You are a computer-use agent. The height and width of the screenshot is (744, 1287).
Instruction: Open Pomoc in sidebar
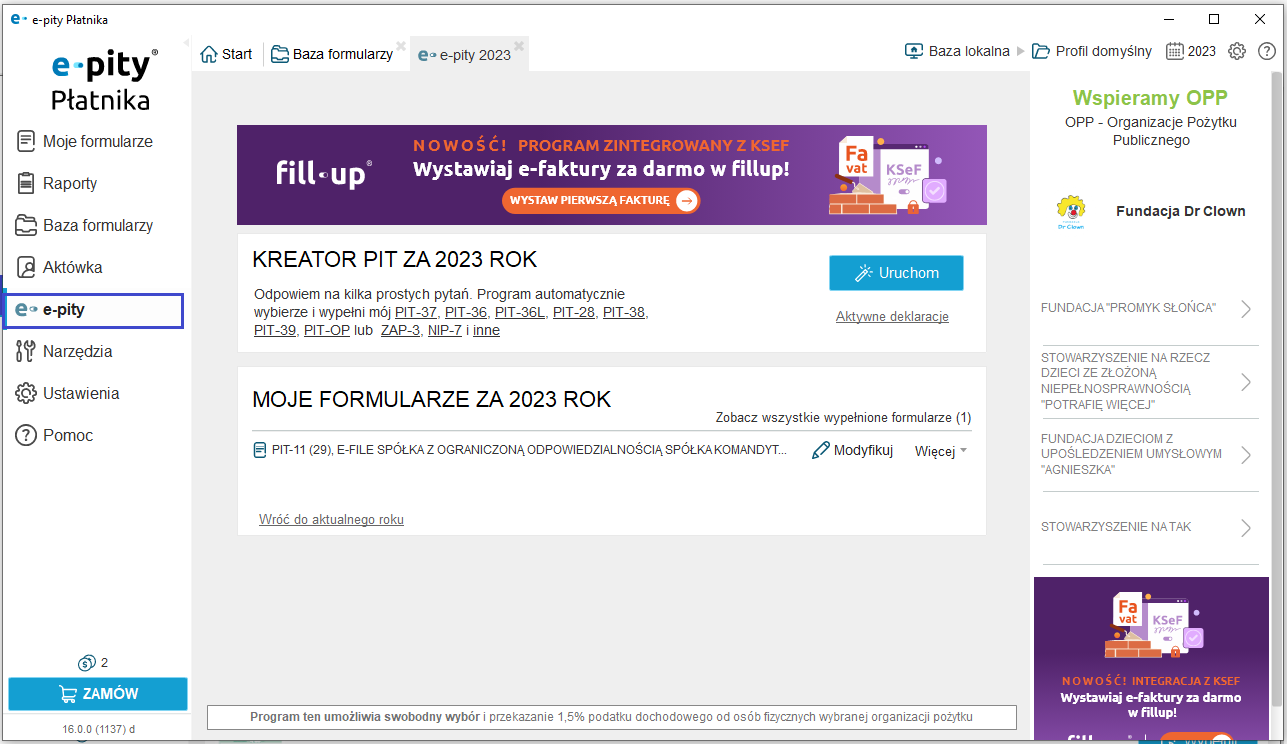point(55,435)
